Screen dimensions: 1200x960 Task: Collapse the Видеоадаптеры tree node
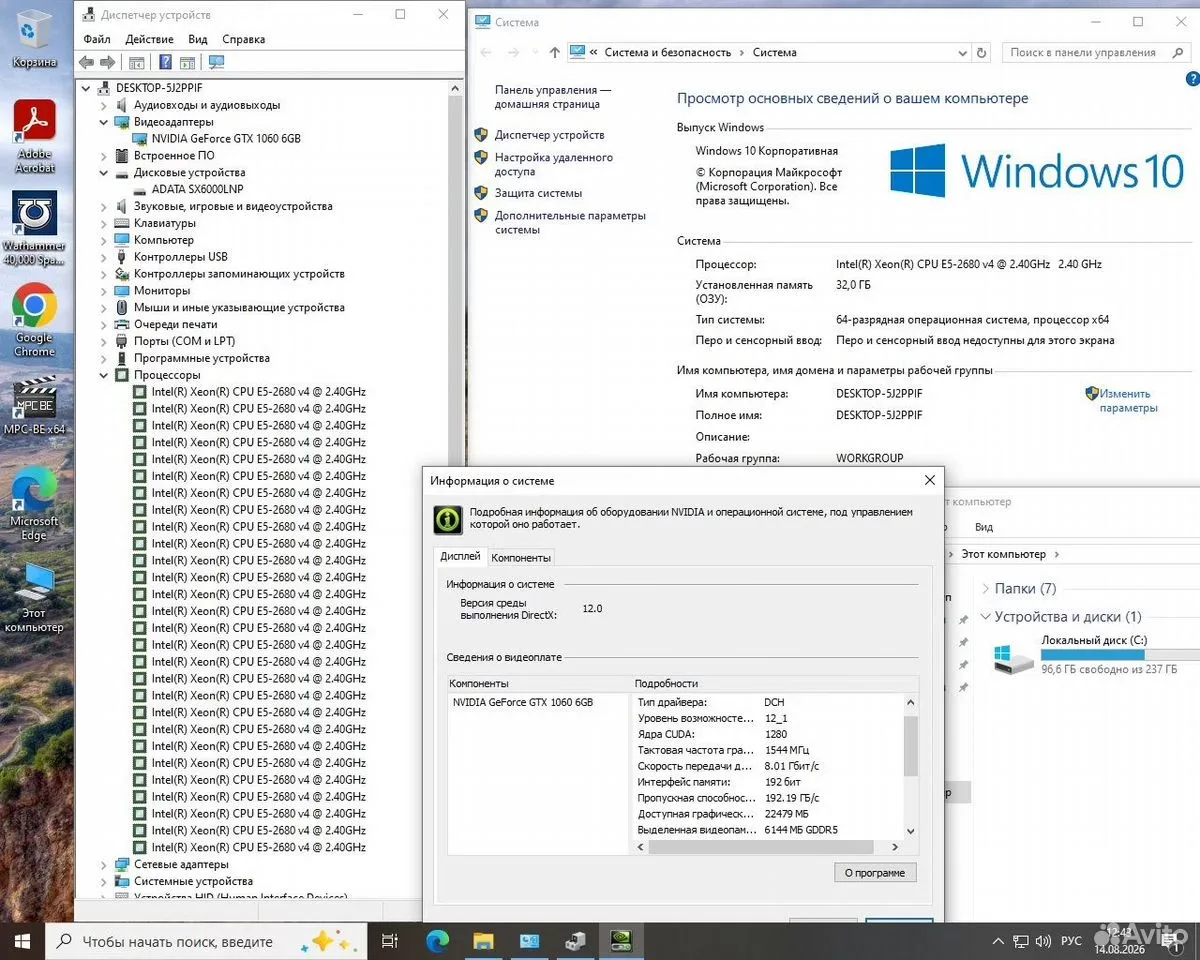click(104, 122)
